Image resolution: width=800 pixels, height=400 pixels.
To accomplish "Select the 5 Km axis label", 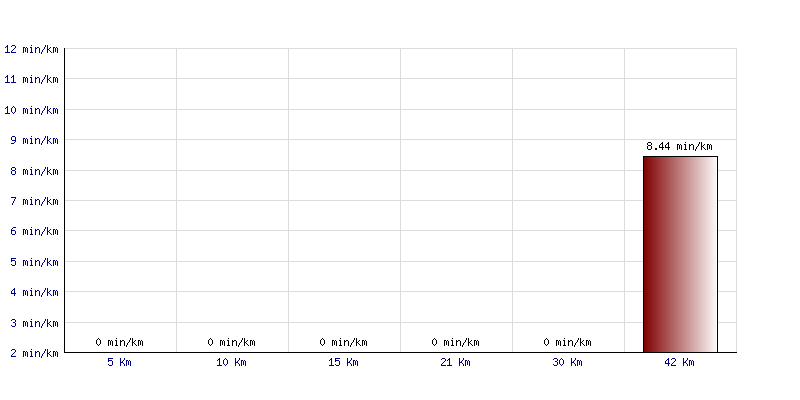I will pos(119,362).
